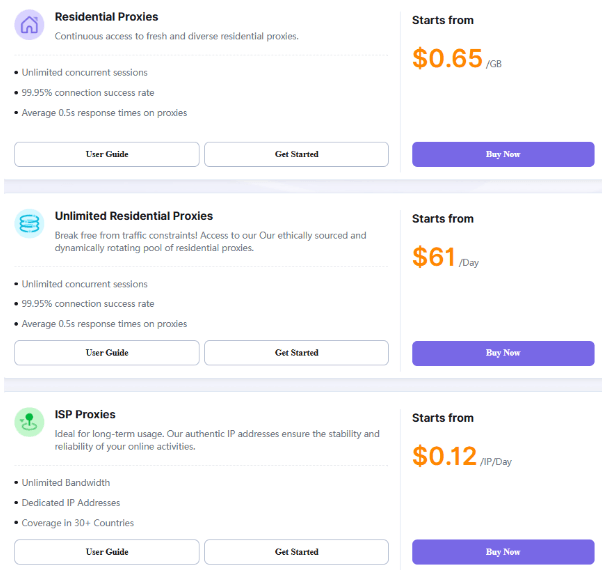Click the Residential Proxies house icon
Image resolution: width=602 pixels, height=571 pixels.
click(29, 25)
